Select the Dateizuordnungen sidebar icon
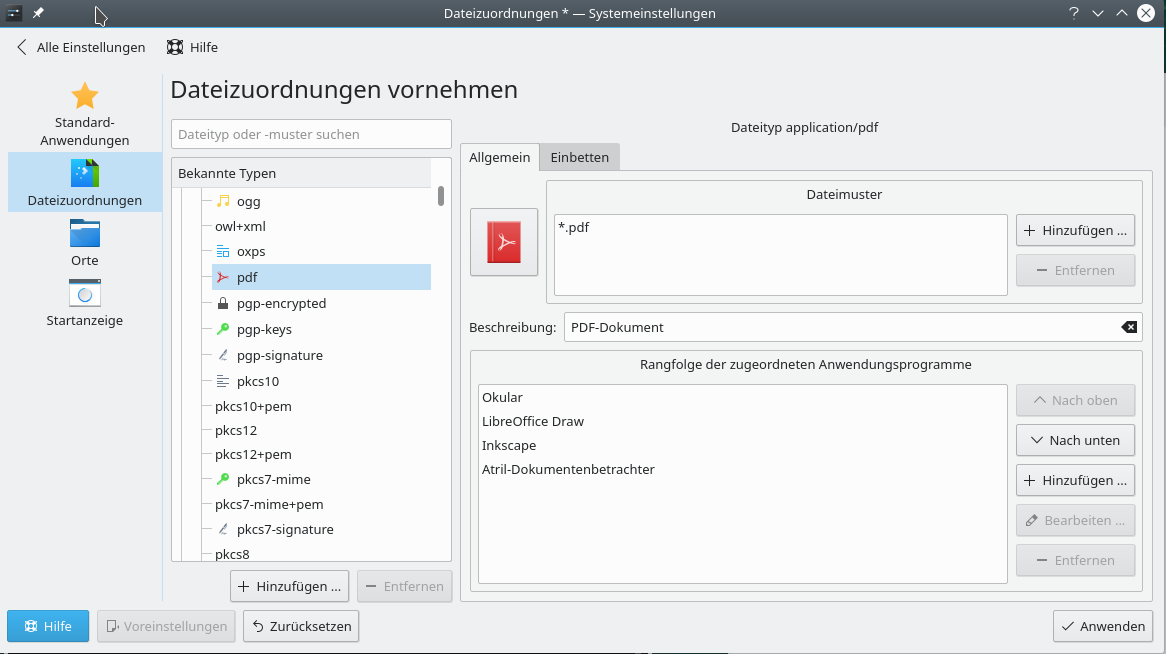 click(x=85, y=174)
